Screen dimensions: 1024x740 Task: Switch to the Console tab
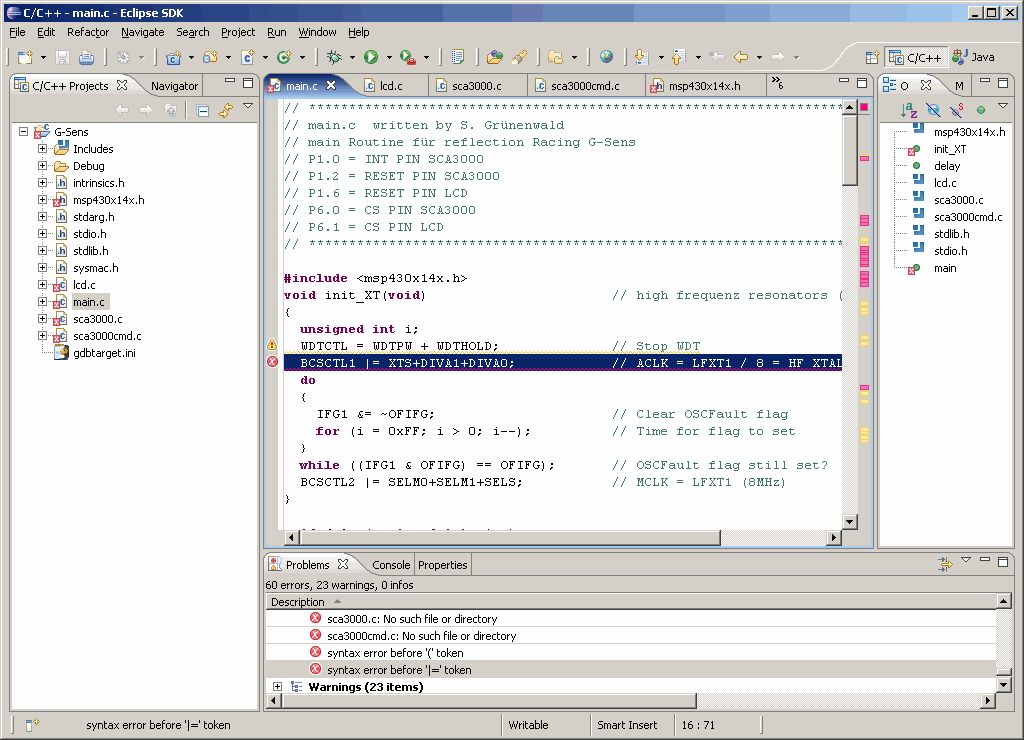(390, 565)
